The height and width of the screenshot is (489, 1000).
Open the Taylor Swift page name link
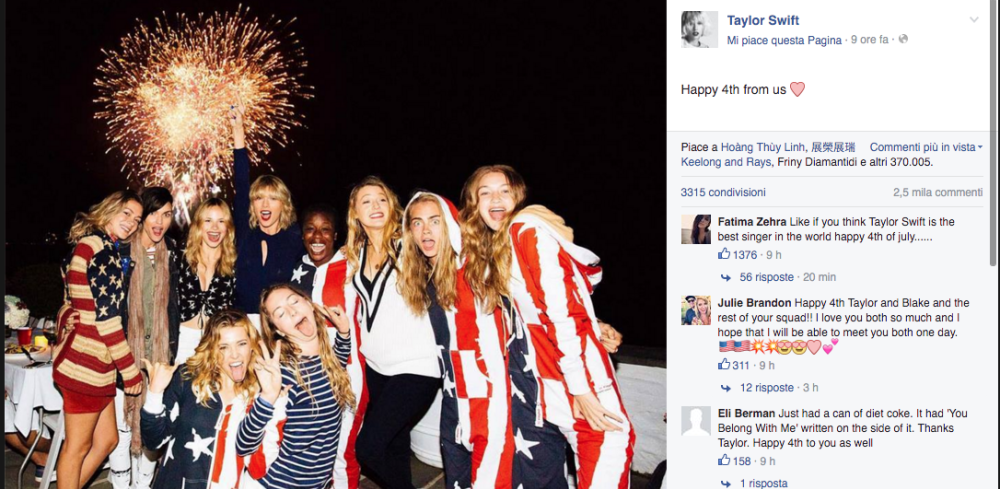point(763,20)
